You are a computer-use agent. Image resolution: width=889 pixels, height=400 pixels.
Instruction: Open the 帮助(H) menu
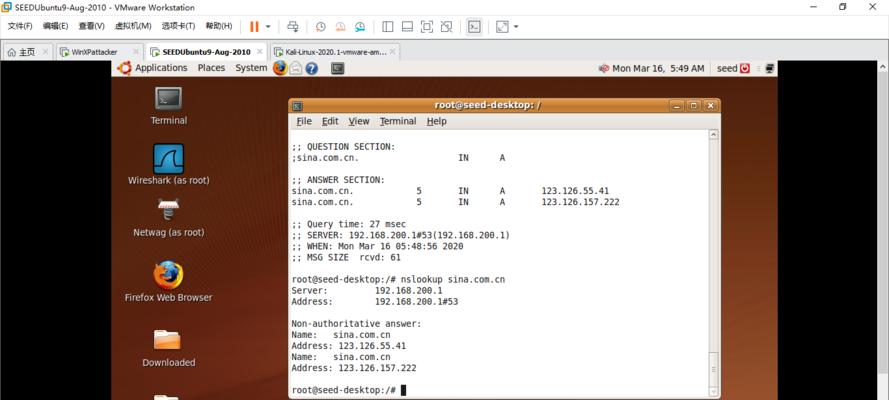[218, 26]
